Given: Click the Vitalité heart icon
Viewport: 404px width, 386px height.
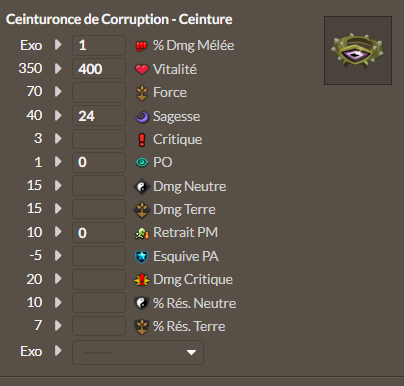Looking at the screenshot, I should click(x=142, y=69).
